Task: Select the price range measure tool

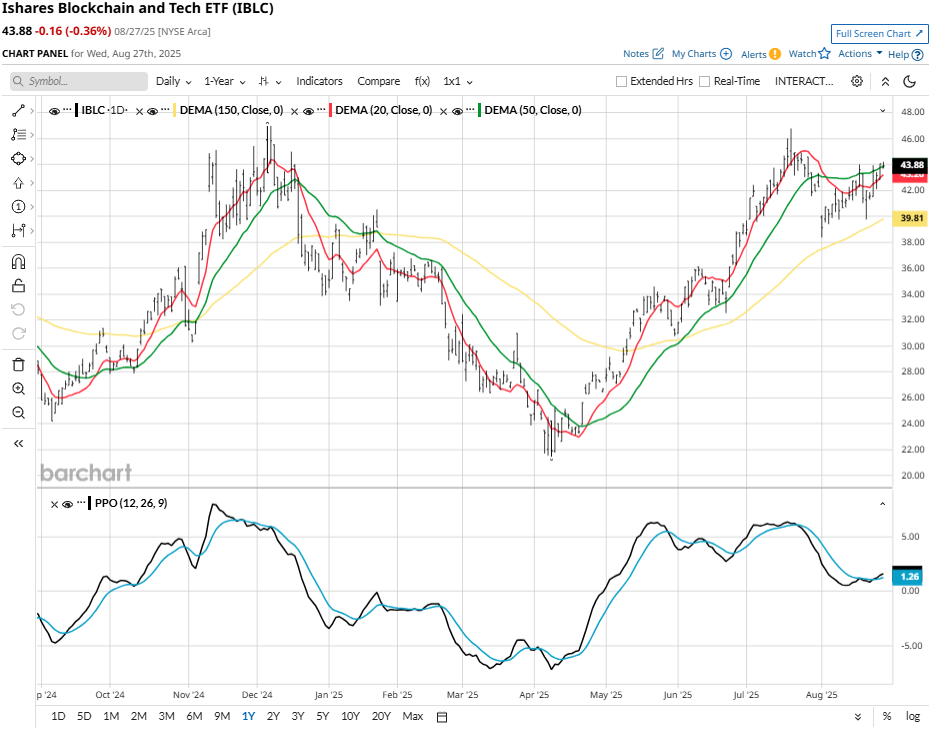Action: click(18, 231)
